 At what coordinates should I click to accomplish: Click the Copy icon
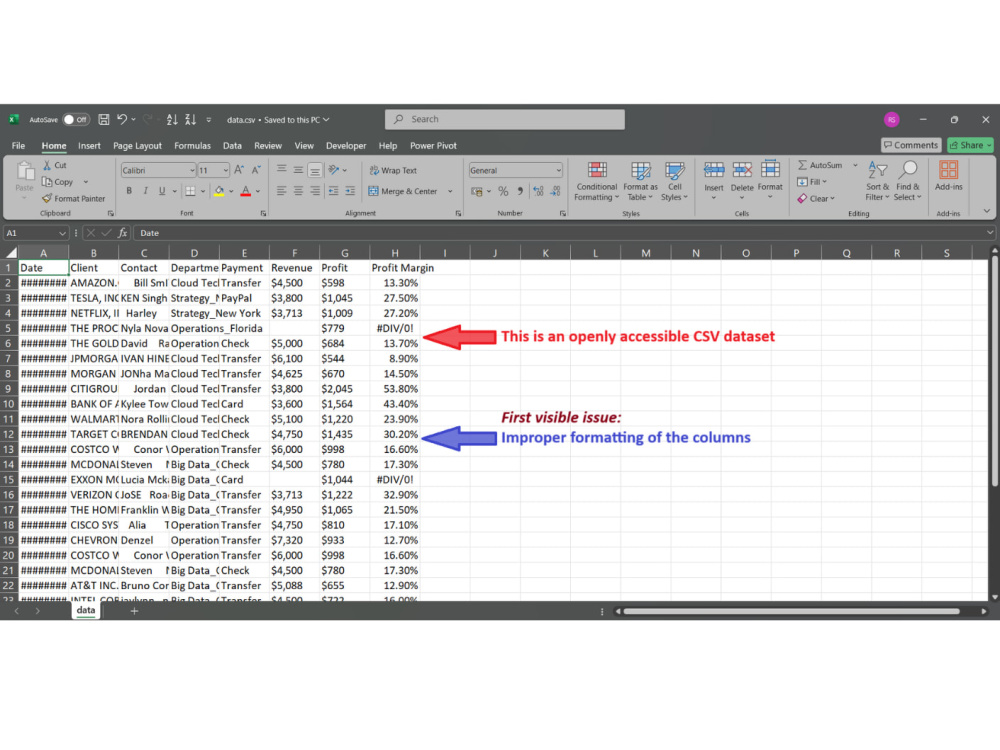click(47, 182)
